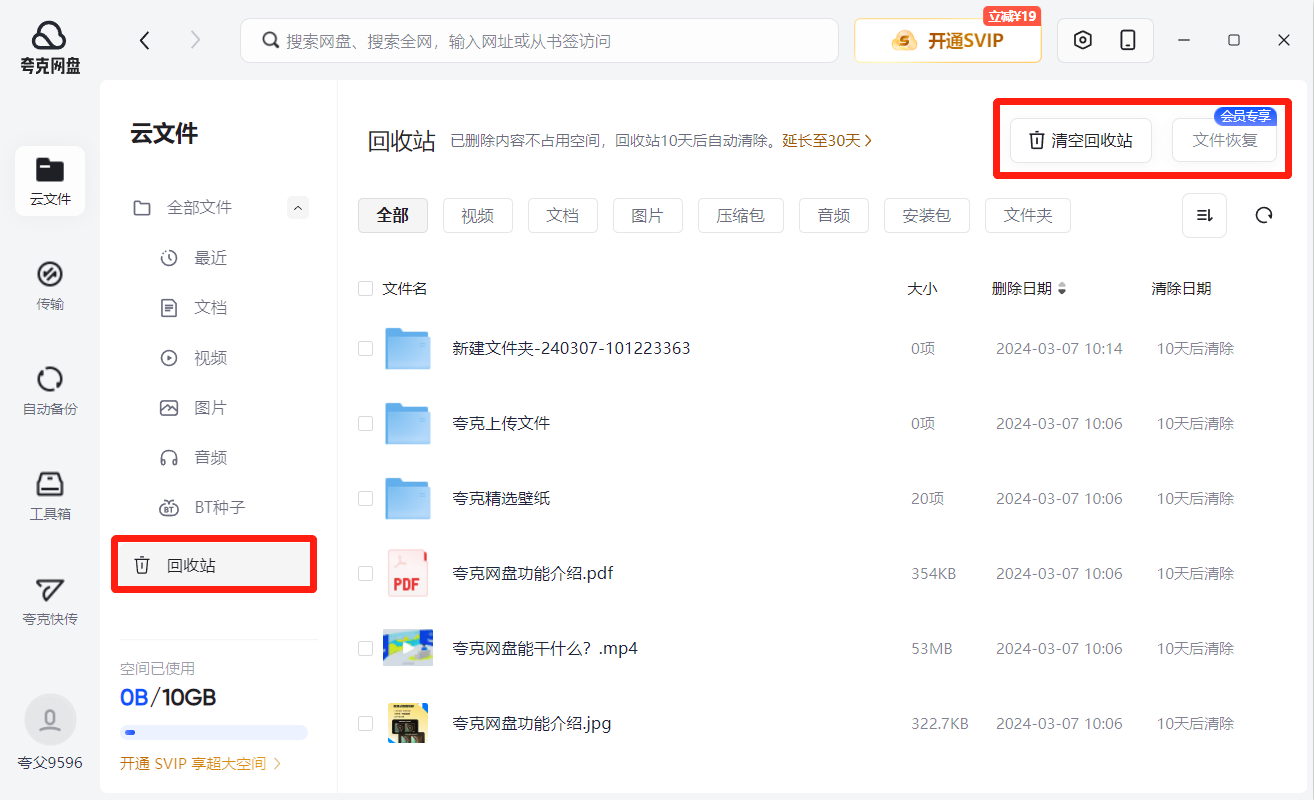1314x800 pixels.
Task: Switch to the 安装包 filter tab
Action: (x=927, y=215)
